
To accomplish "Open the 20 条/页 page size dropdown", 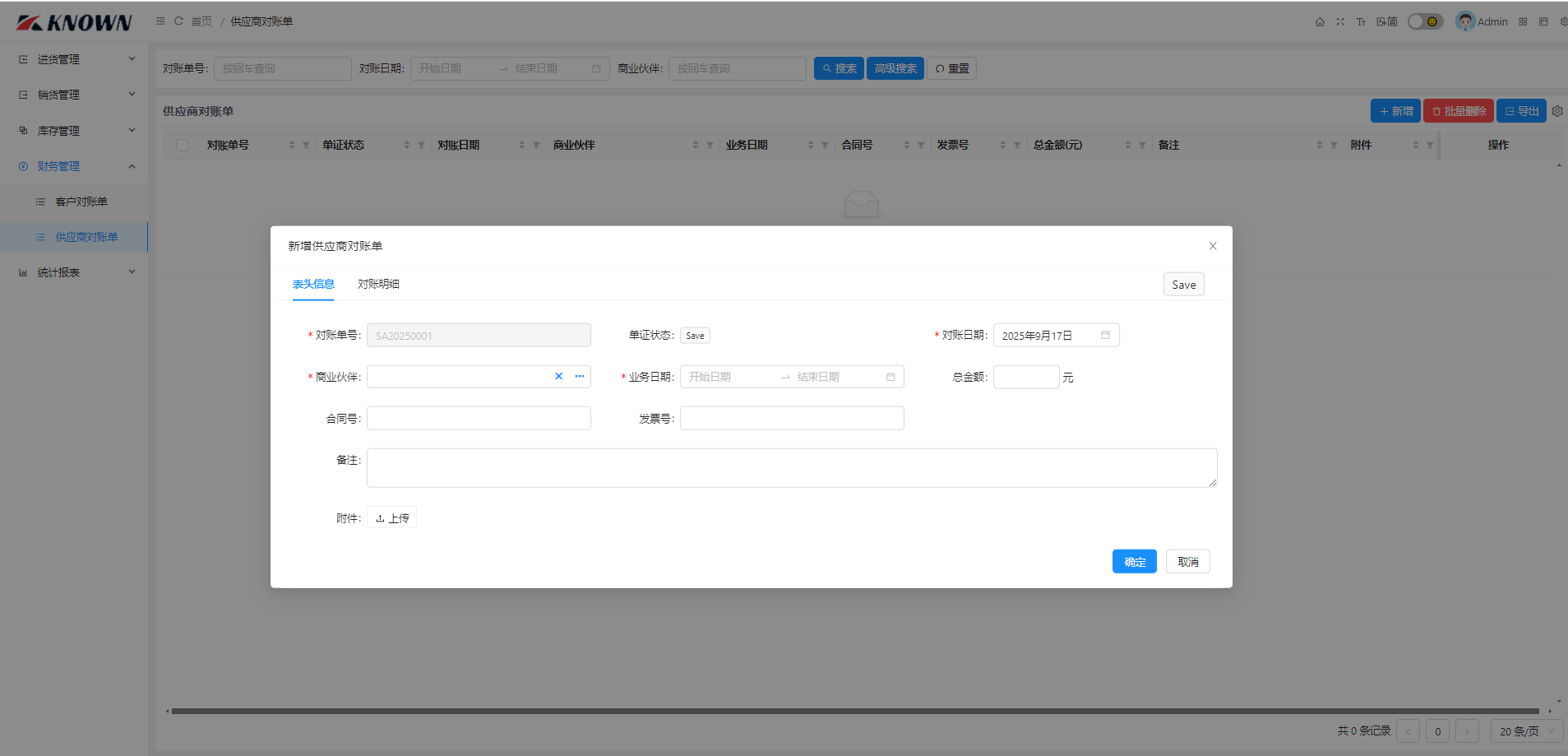I will 1526,731.
